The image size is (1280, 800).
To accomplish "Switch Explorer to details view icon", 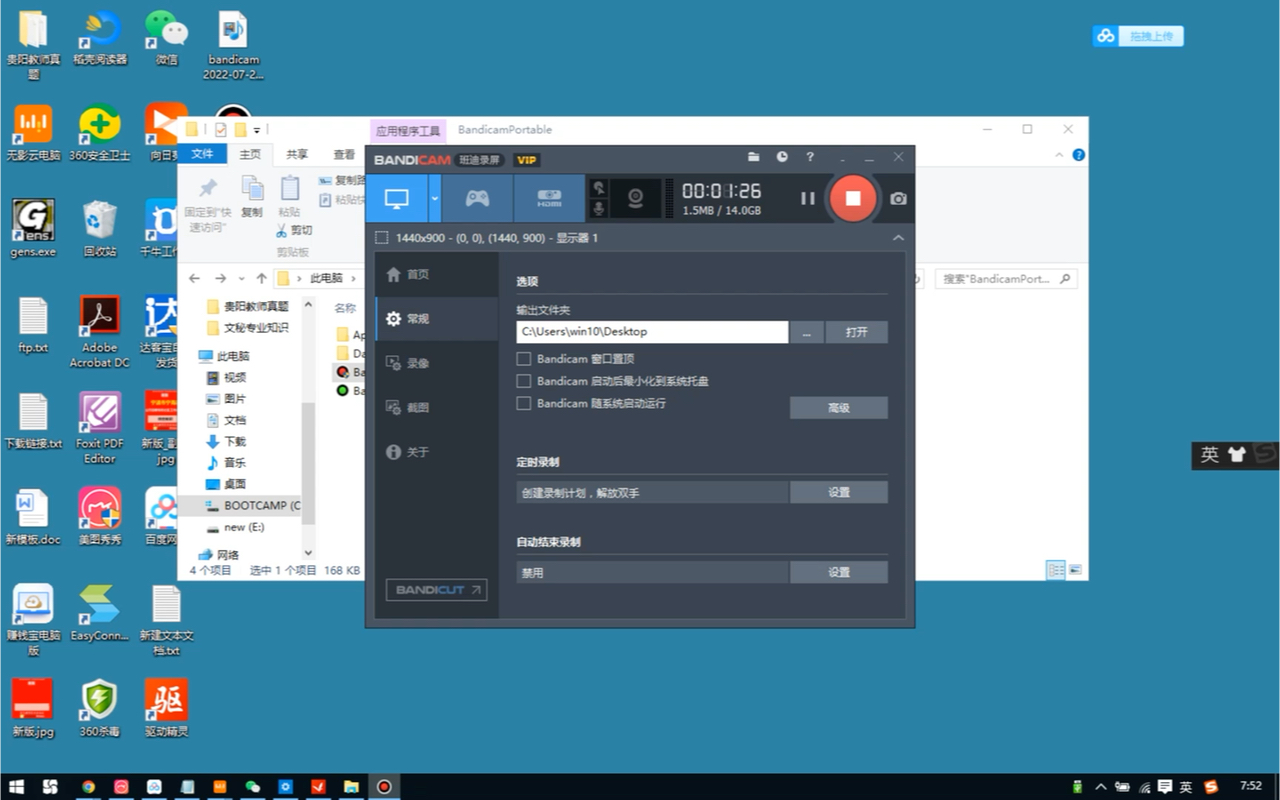I will click(x=1055, y=570).
